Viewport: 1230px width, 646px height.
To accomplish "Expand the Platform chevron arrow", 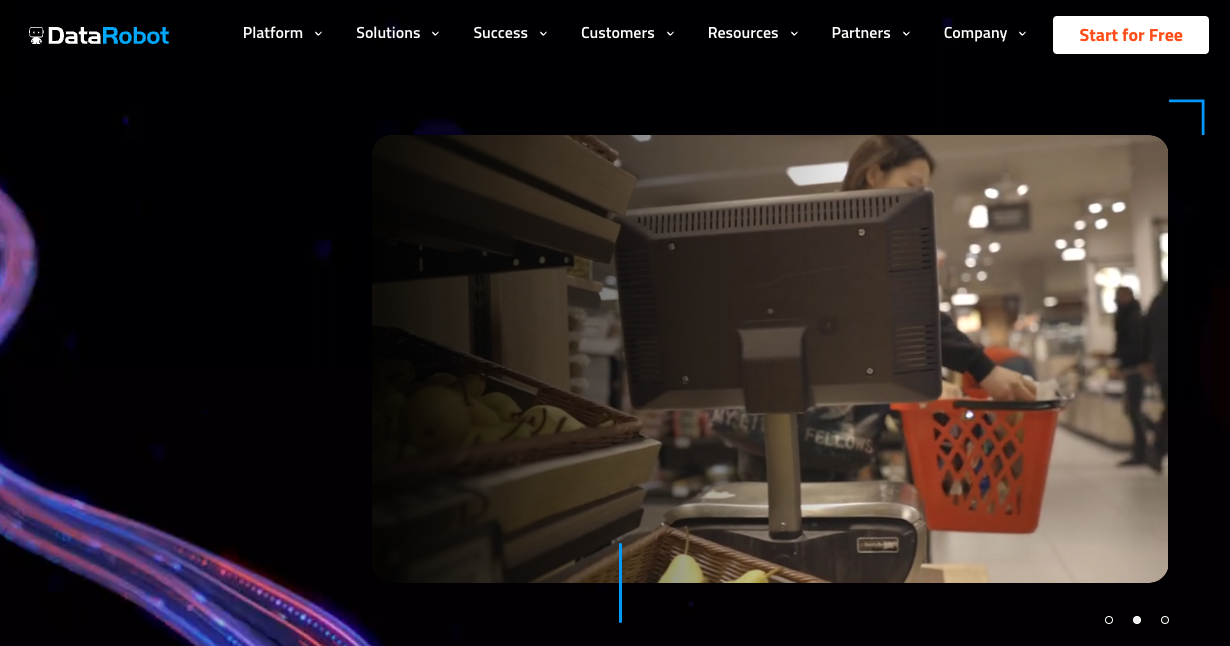I will click(x=319, y=34).
